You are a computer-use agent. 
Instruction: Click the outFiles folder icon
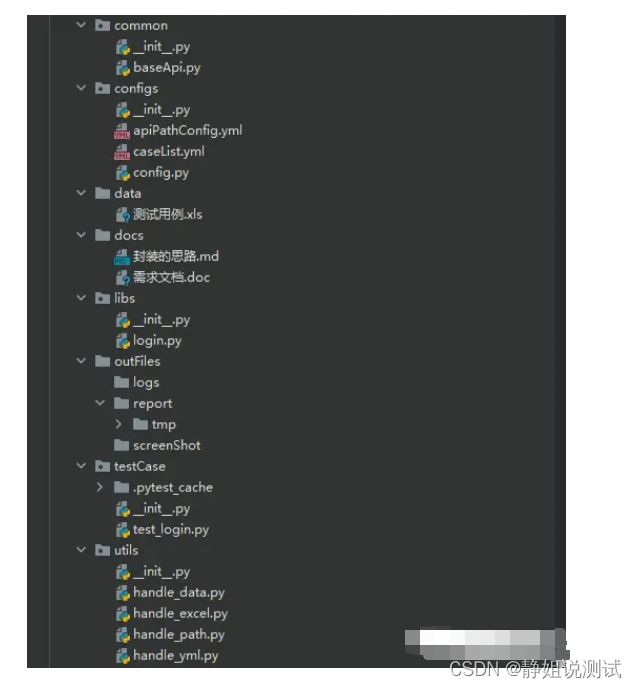coord(102,362)
